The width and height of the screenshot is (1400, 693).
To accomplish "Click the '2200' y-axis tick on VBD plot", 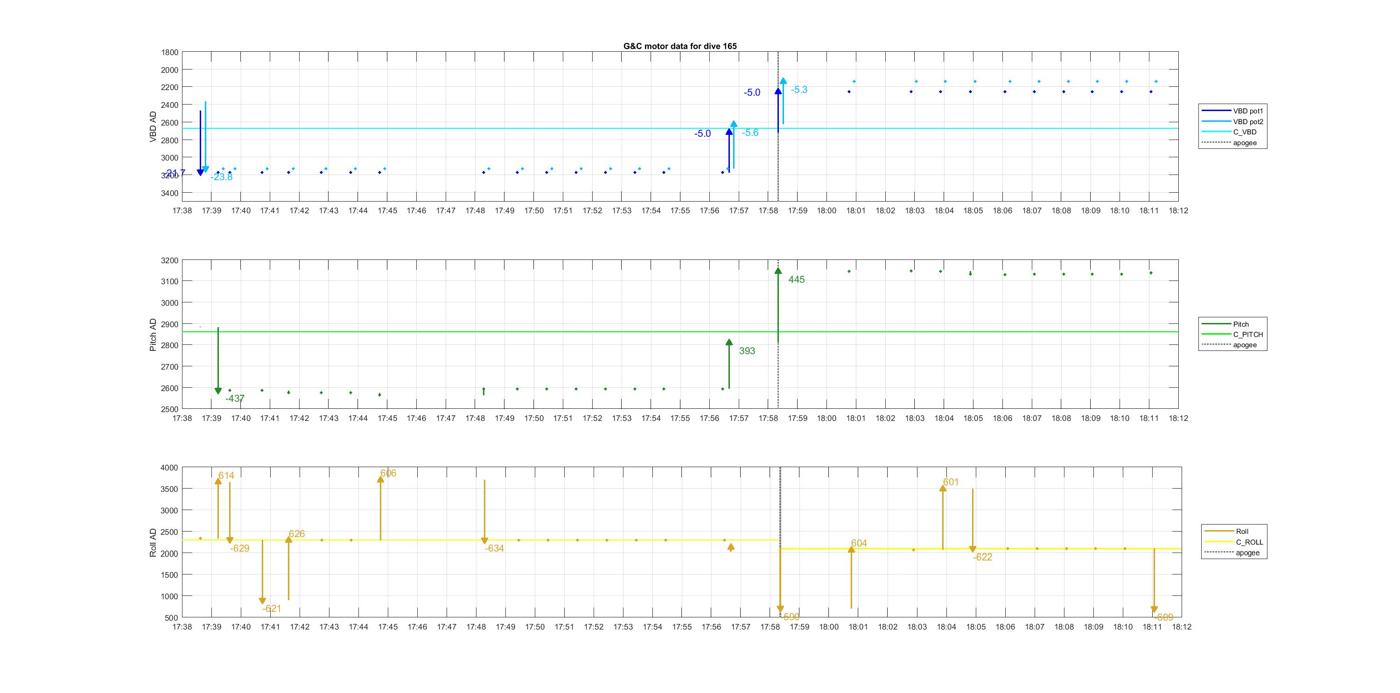I will 169,87.
